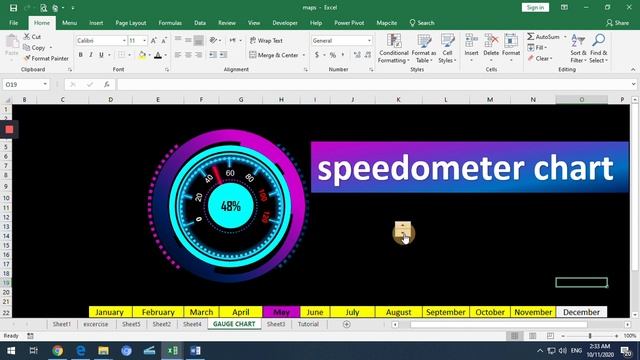640x360 pixels.
Task: Click the Save icon in quick access toolbar
Action: tap(13, 8)
